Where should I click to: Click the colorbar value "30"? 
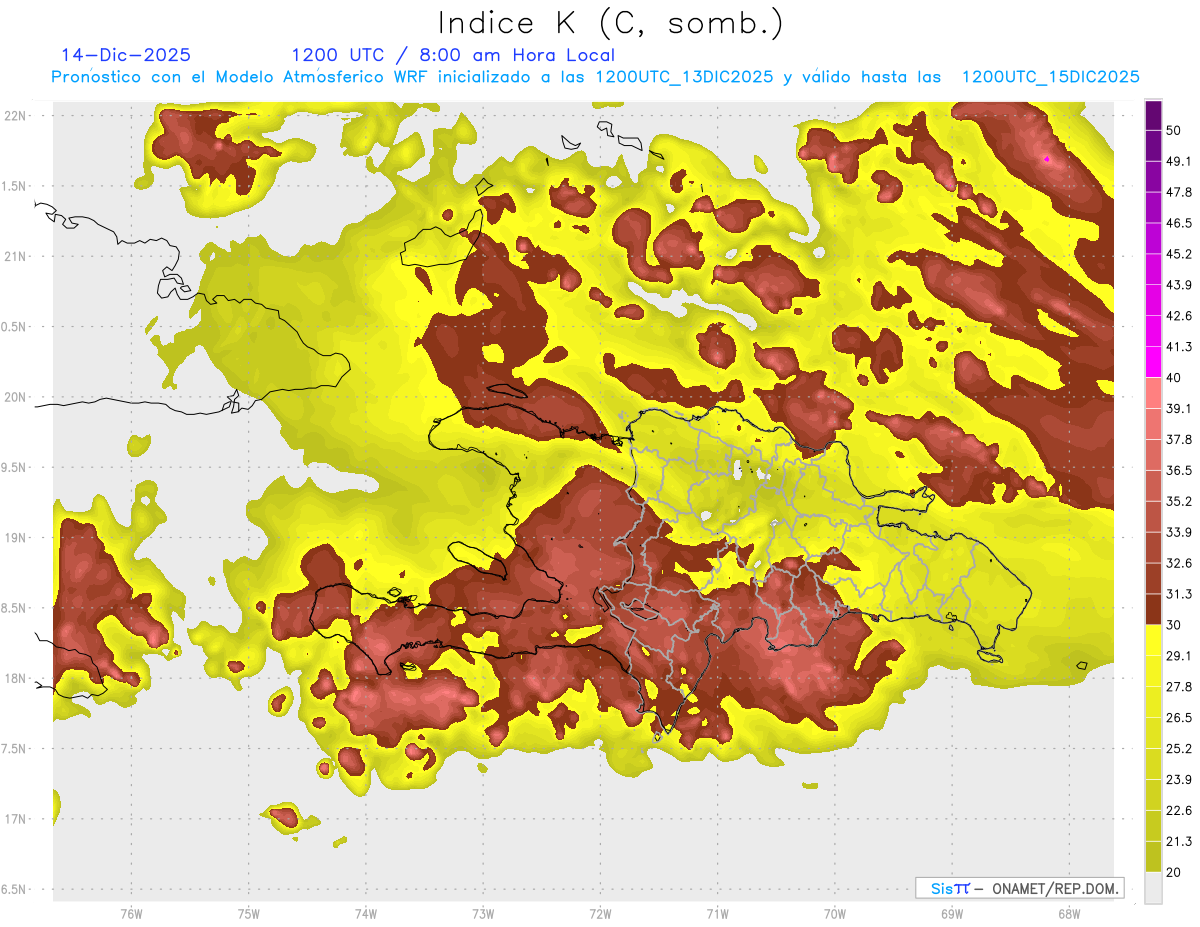(1174, 625)
